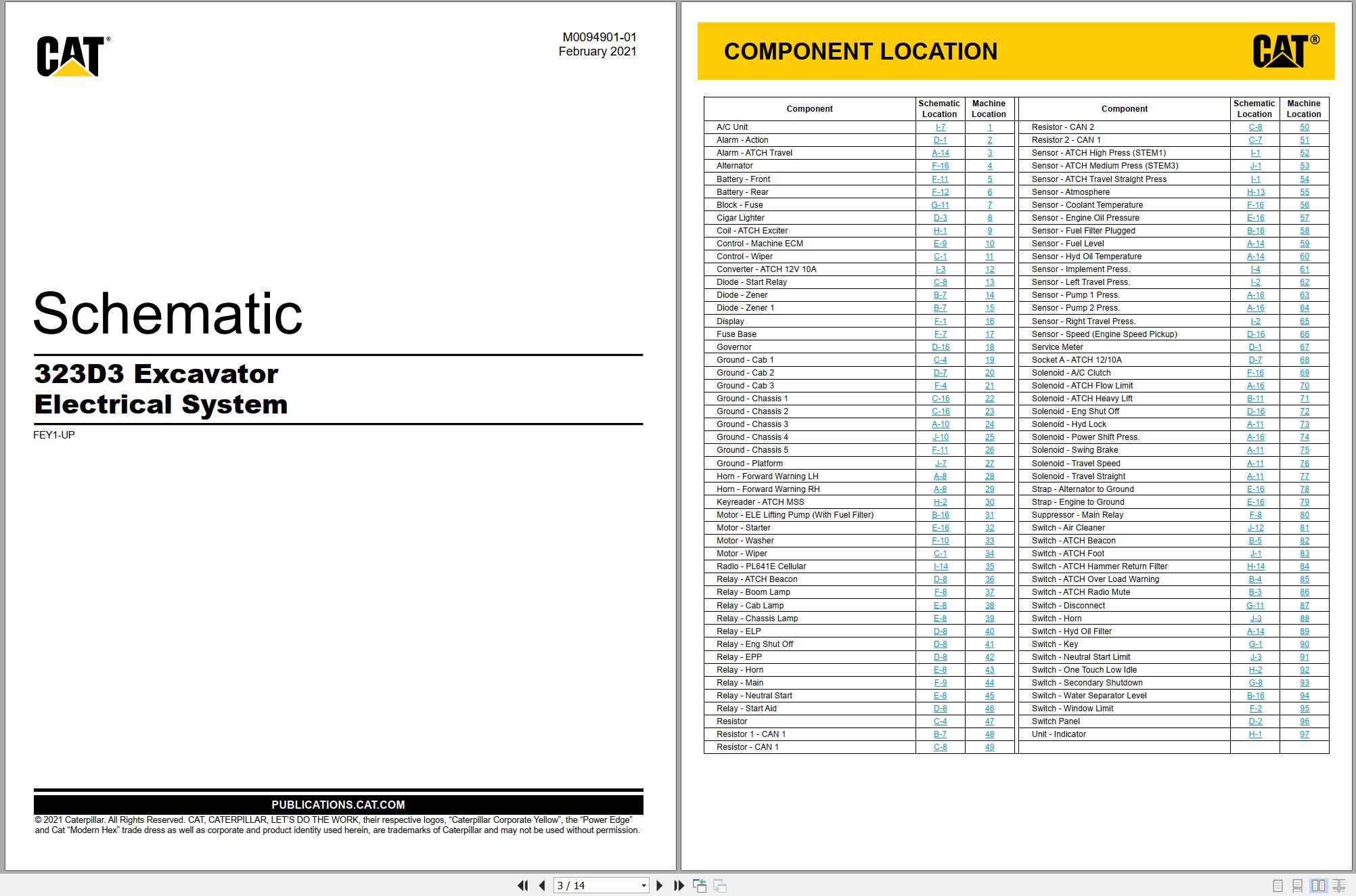Click document number M0094901-01
1356x896 pixels.
600,37
